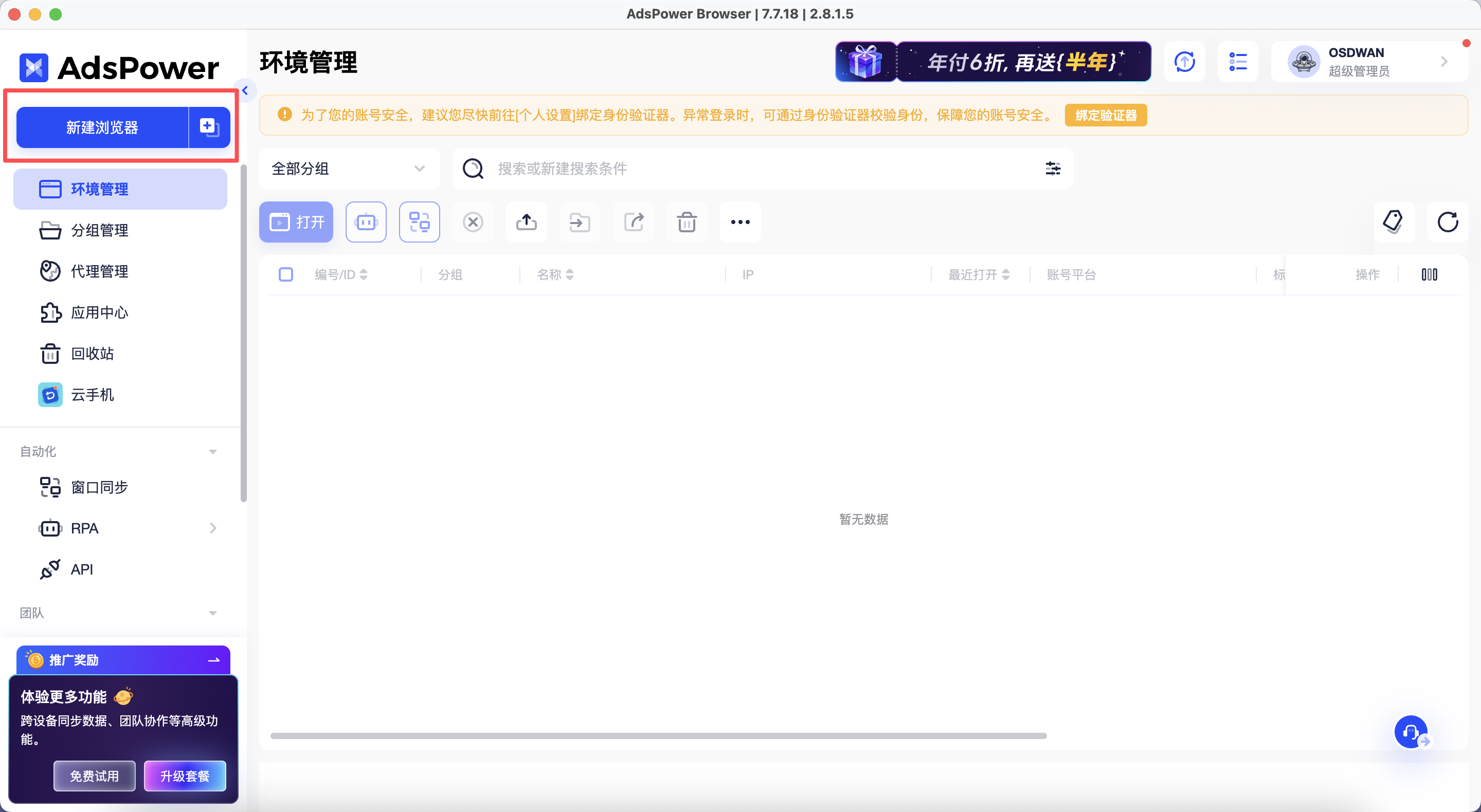Click the tag icon near refresh
Viewport: 1481px width, 812px height.
click(1394, 222)
